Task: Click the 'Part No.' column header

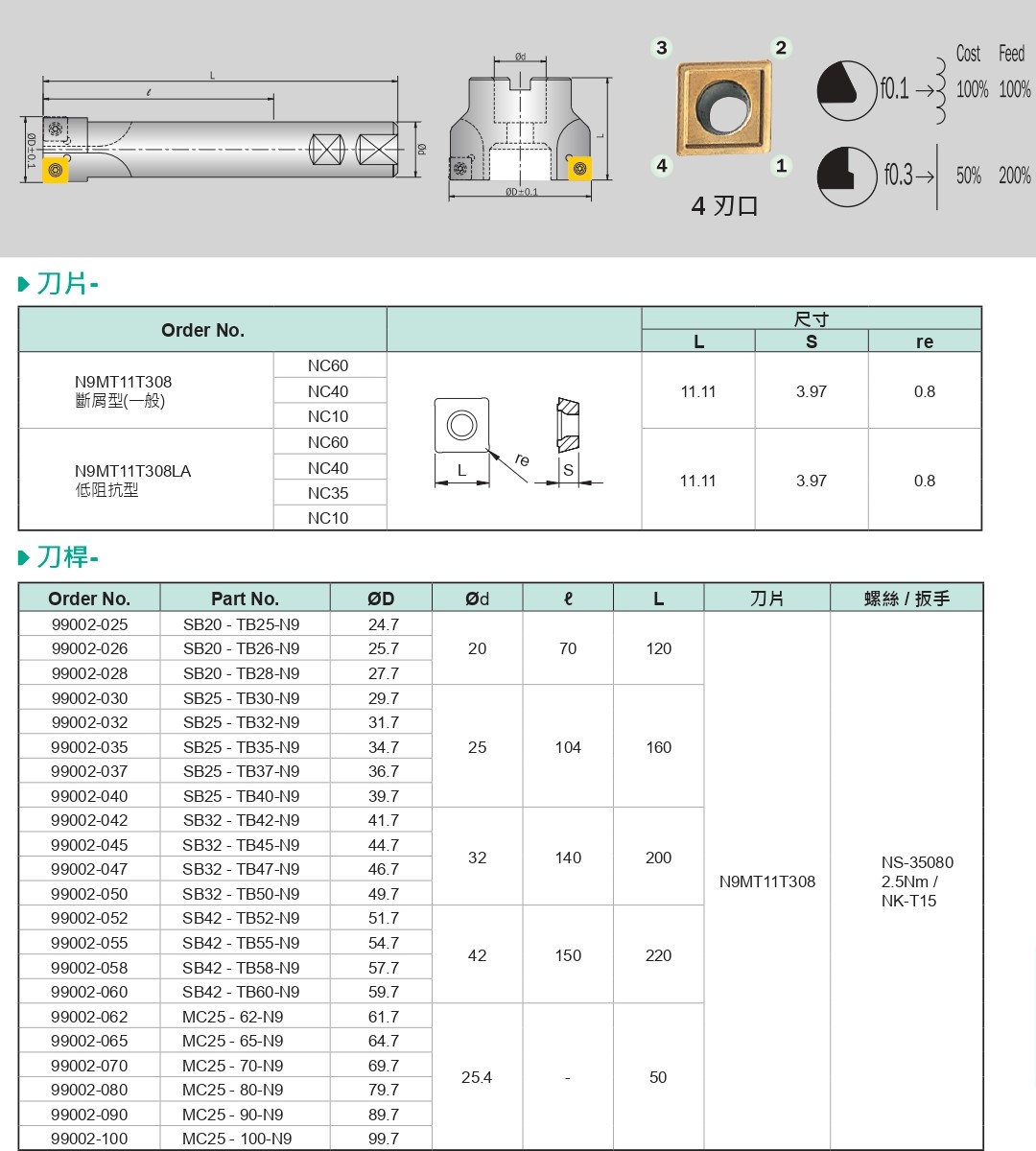Action: (245, 599)
